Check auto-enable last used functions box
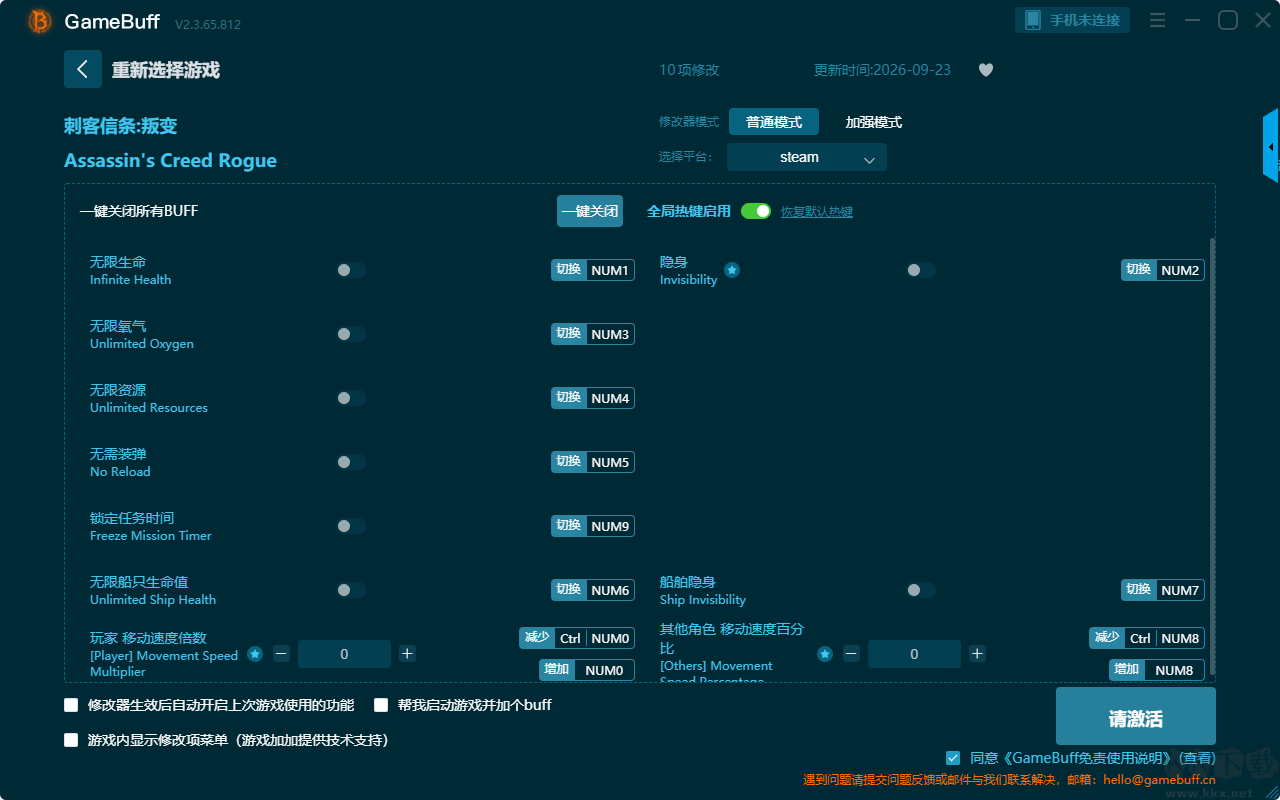Viewport: 1280px width, 800px height. [71, 705]
